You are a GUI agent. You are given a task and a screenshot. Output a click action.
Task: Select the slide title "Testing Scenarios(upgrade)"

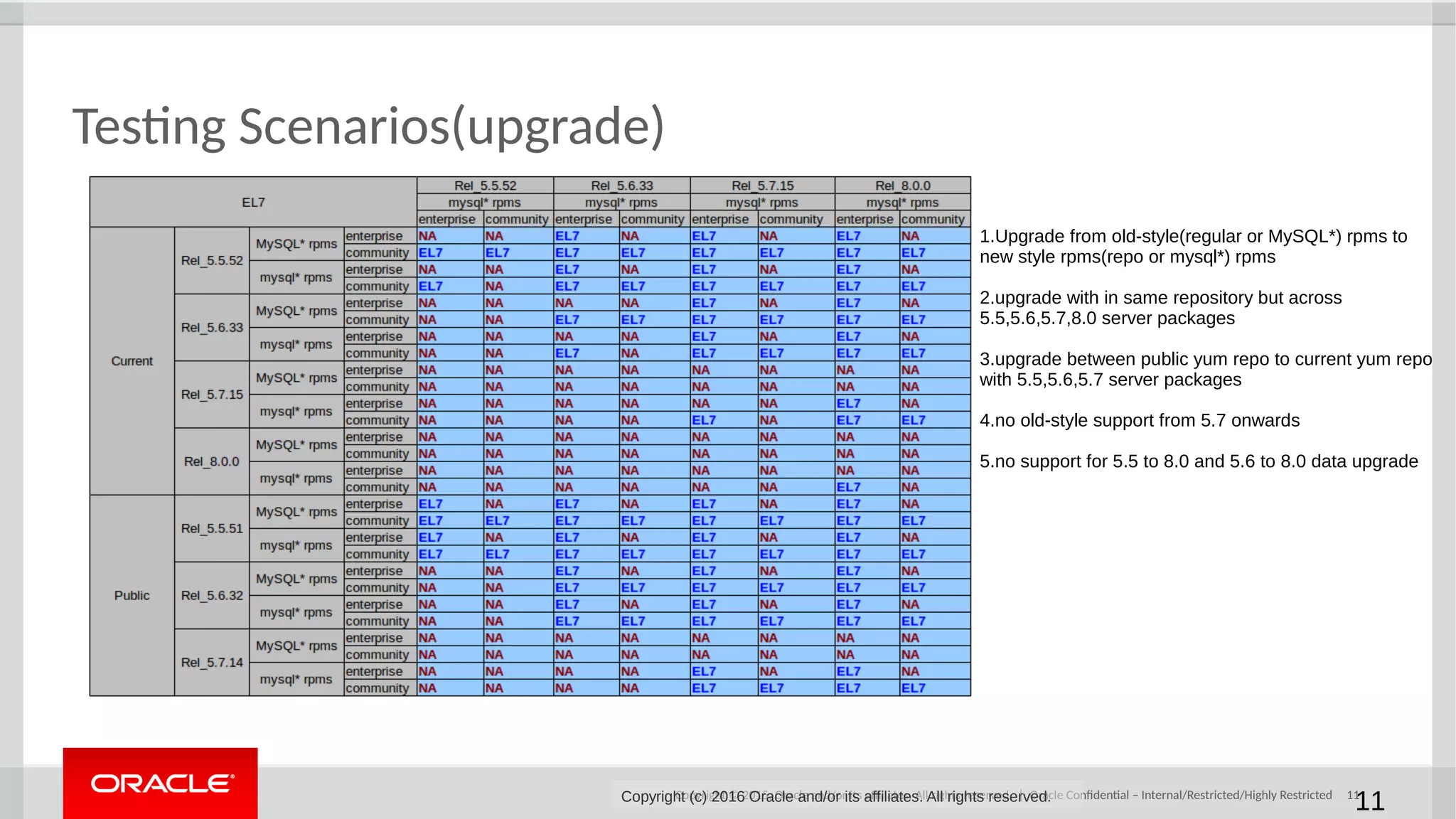tap(368, 127)
